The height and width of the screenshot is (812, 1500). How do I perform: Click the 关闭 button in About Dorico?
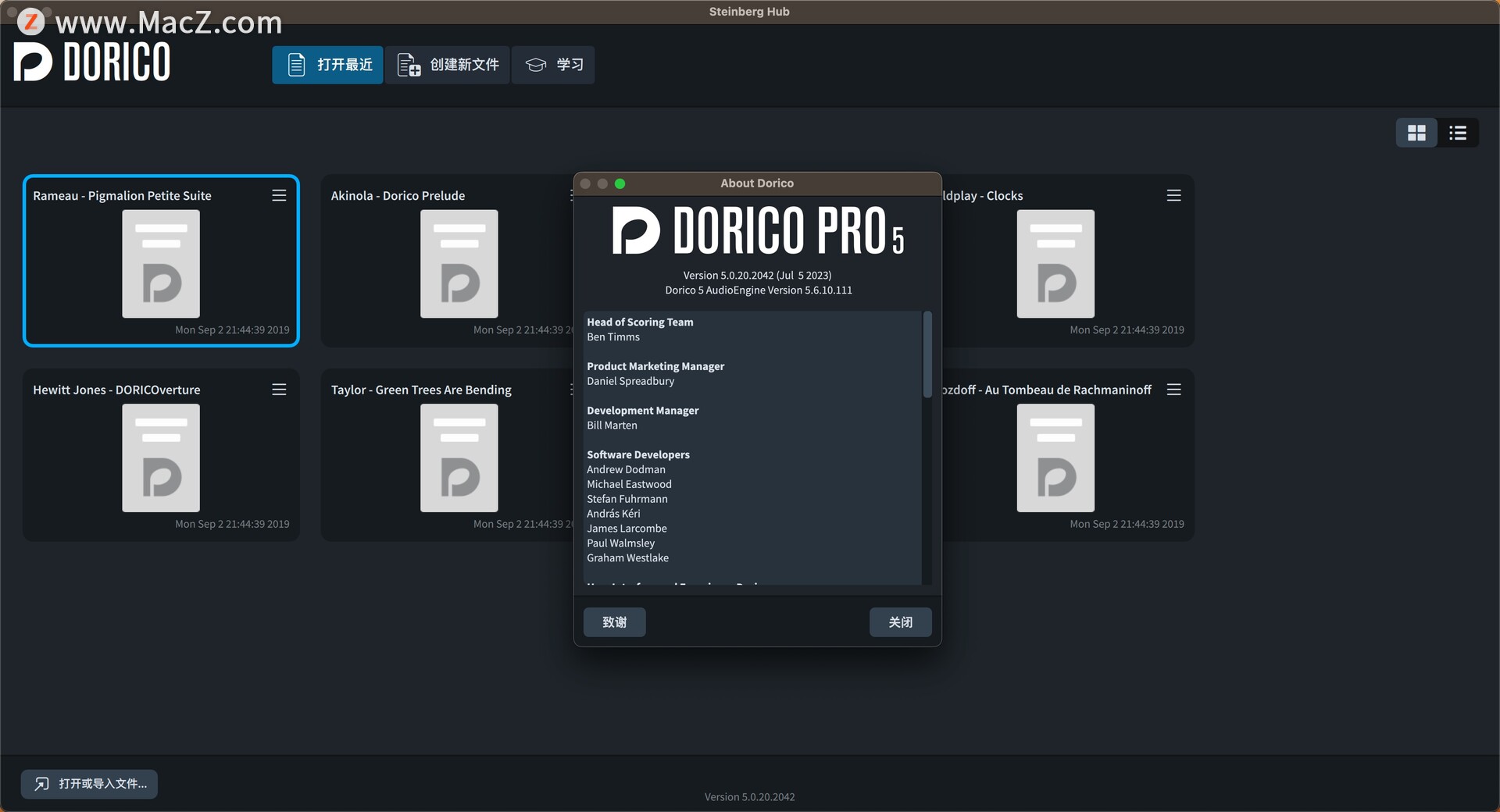pos(901,622)
